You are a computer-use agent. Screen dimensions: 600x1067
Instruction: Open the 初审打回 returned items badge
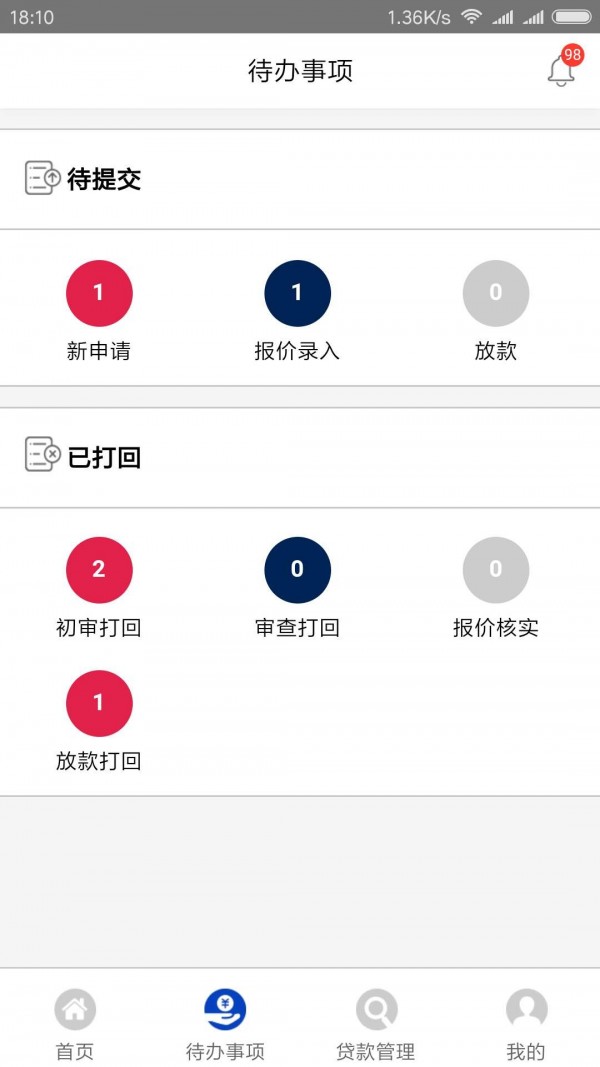coord(98,569)
